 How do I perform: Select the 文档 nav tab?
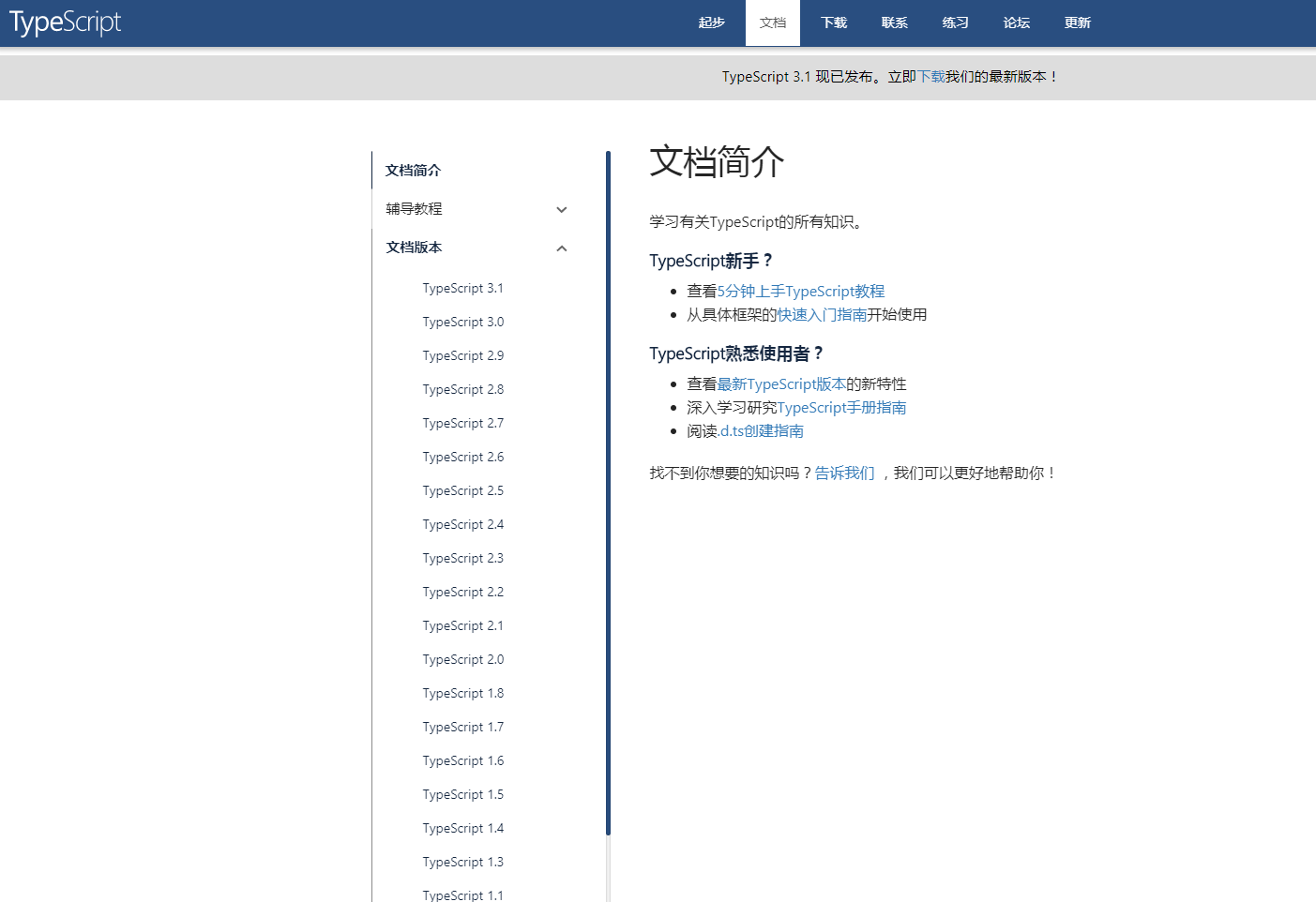click(773, 23)
